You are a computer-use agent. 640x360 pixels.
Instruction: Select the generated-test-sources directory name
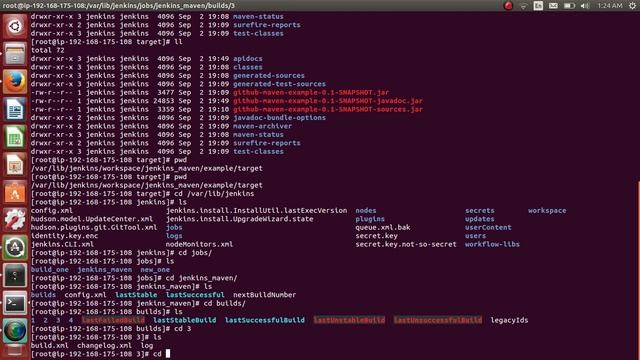click(x=279, y=84)
